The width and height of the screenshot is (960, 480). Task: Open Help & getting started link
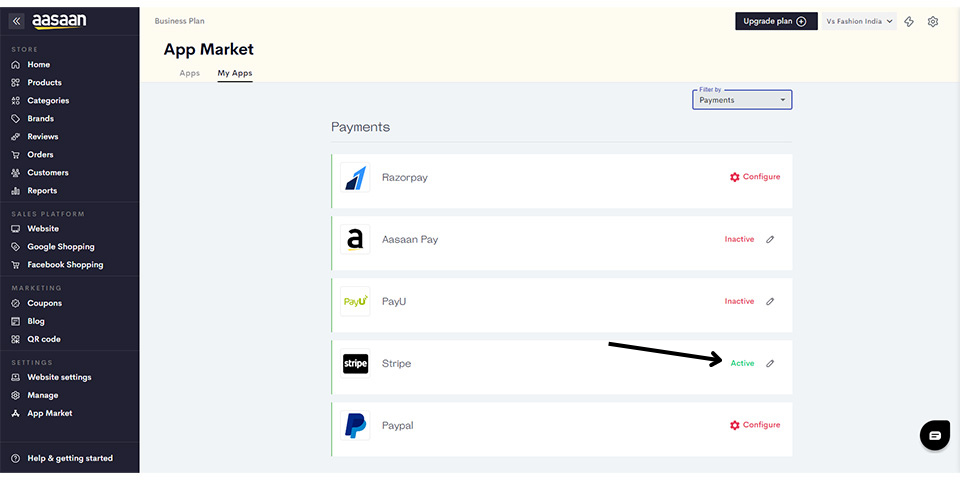pos(70,458)
